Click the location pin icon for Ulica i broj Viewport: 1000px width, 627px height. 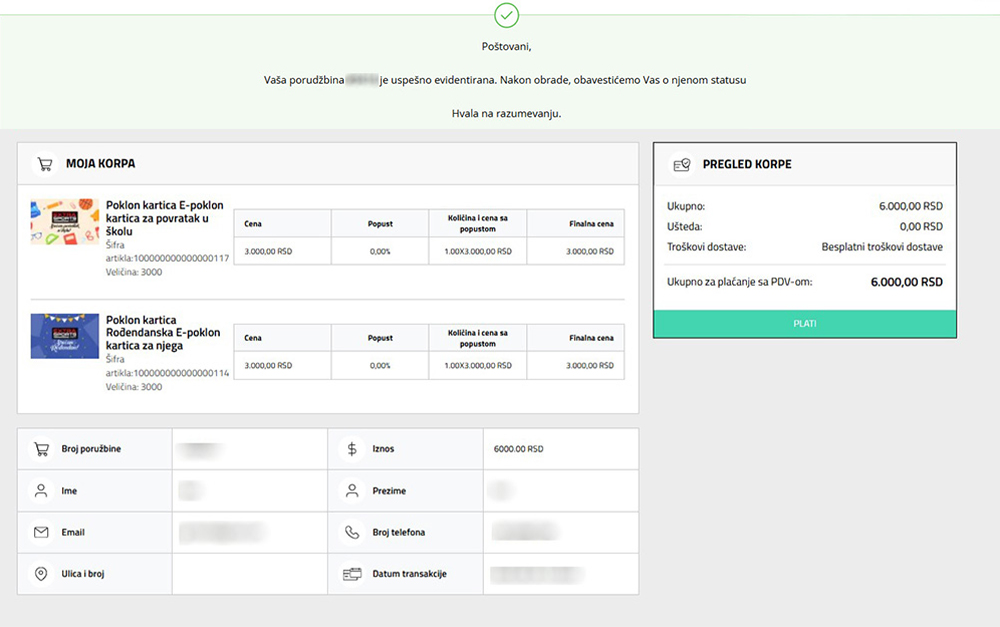point(41,573)
